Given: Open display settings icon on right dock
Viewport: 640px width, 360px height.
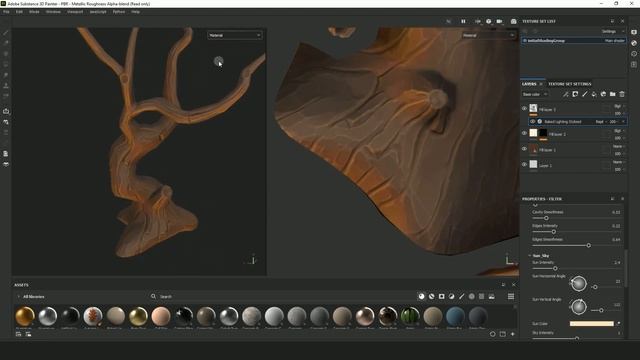Looking at the screenshot, I should coord(634,32).
